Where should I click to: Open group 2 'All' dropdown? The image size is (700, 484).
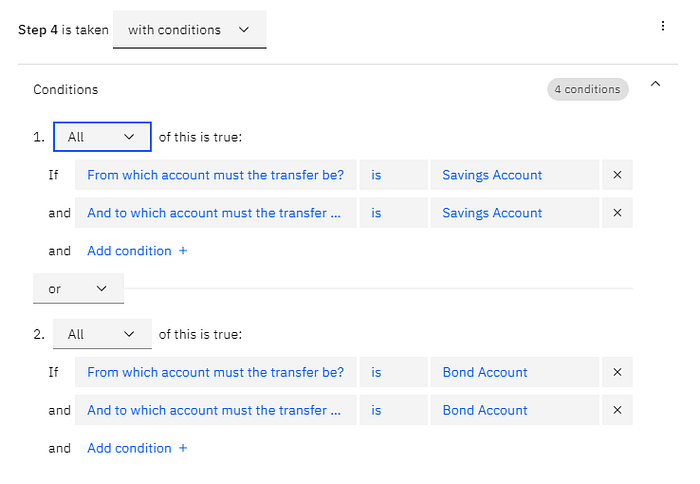click(102, 334)
